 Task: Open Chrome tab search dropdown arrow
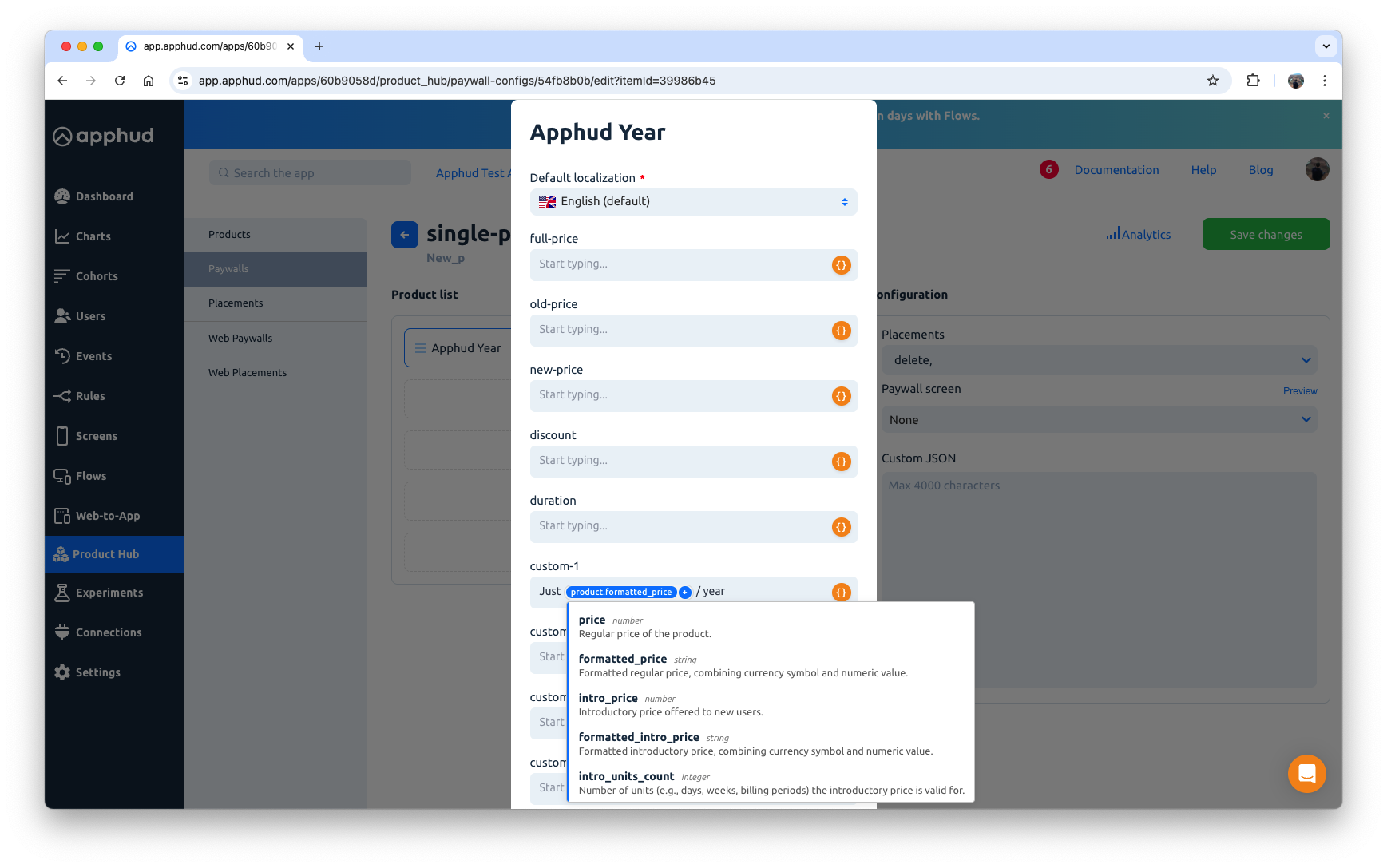(1326, 46)
